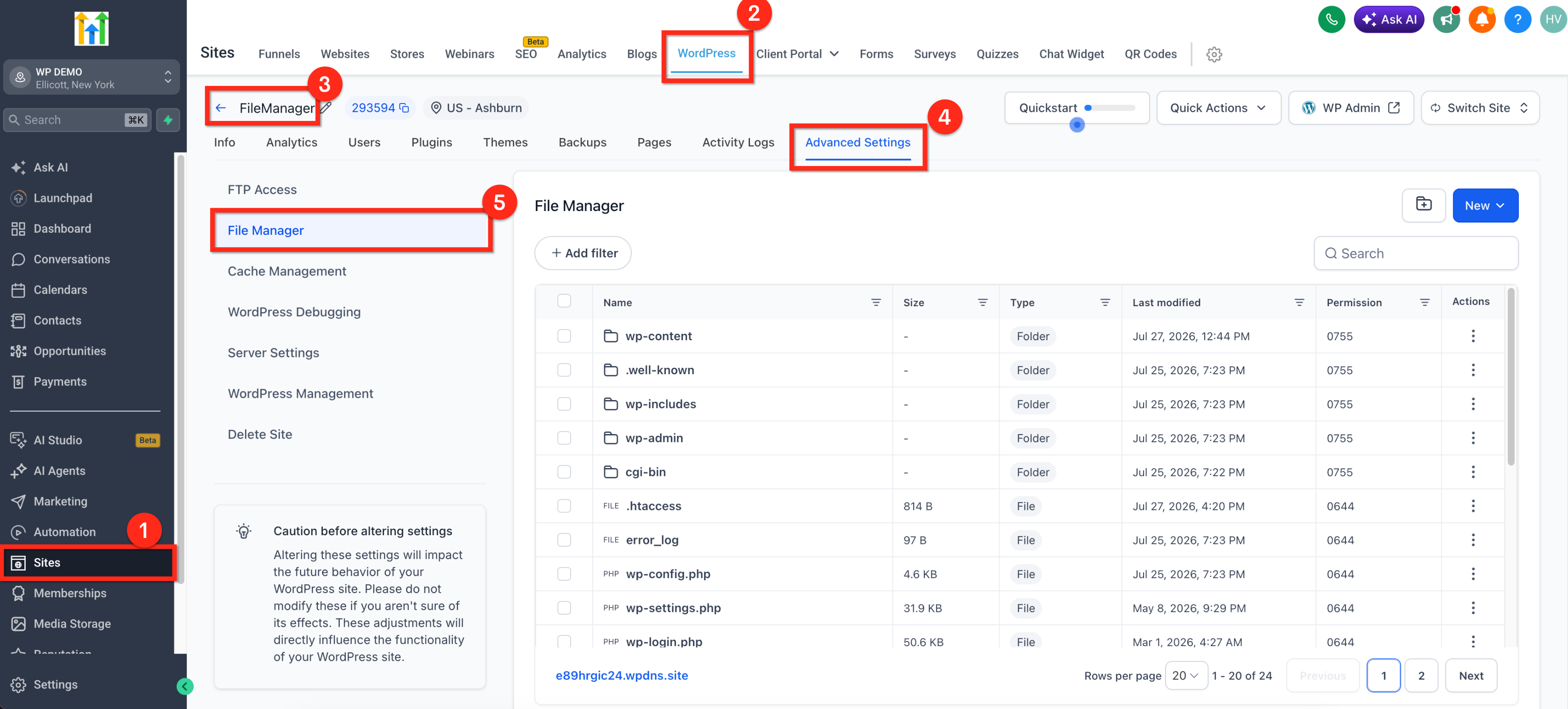Check the wp-admin row checkbox

(x=564, y=438)
